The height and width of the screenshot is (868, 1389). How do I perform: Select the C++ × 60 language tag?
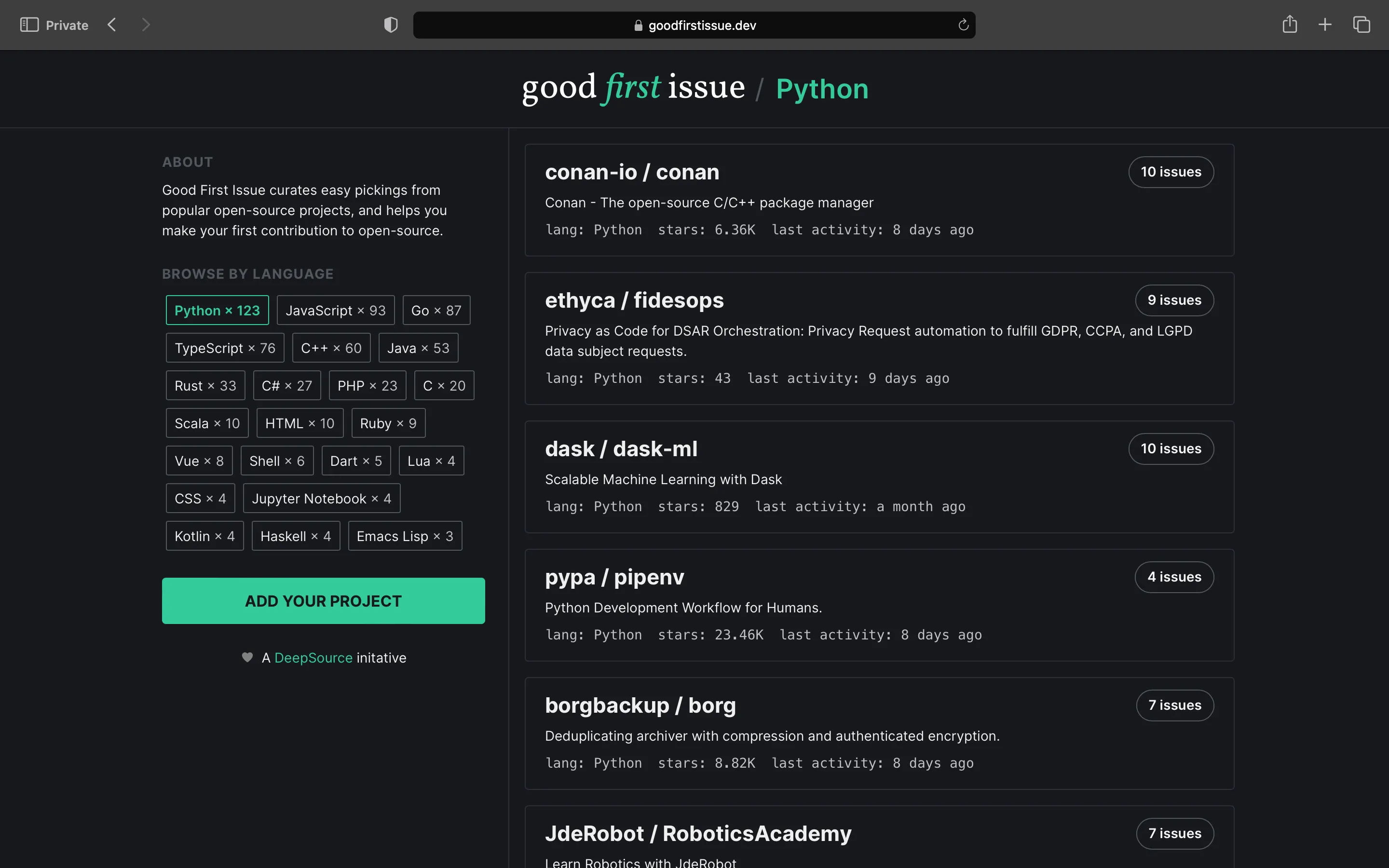tap(331, 348)
